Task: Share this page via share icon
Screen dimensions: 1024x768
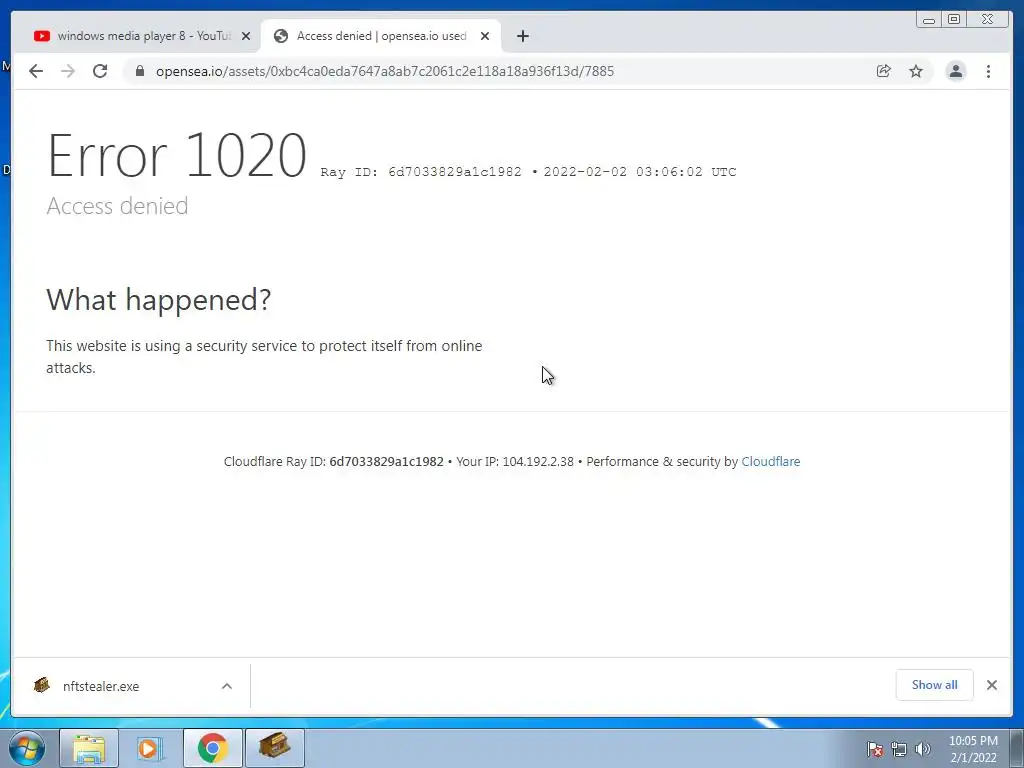Action: 884,71
